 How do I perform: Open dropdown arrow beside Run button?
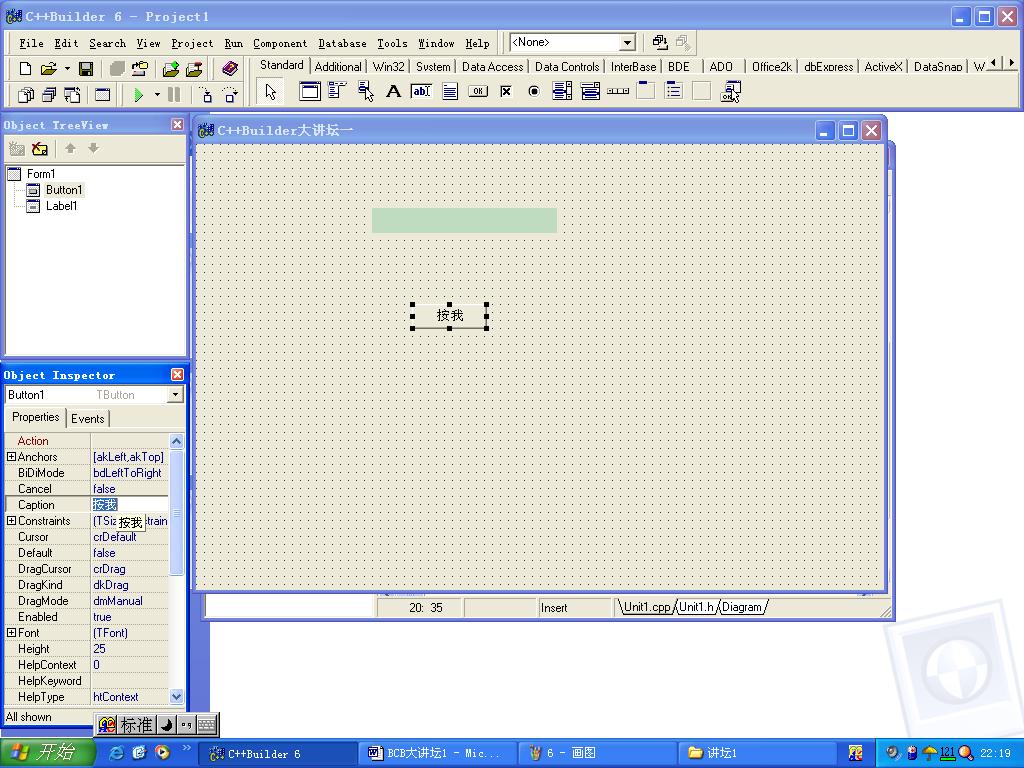coord(157,95)
